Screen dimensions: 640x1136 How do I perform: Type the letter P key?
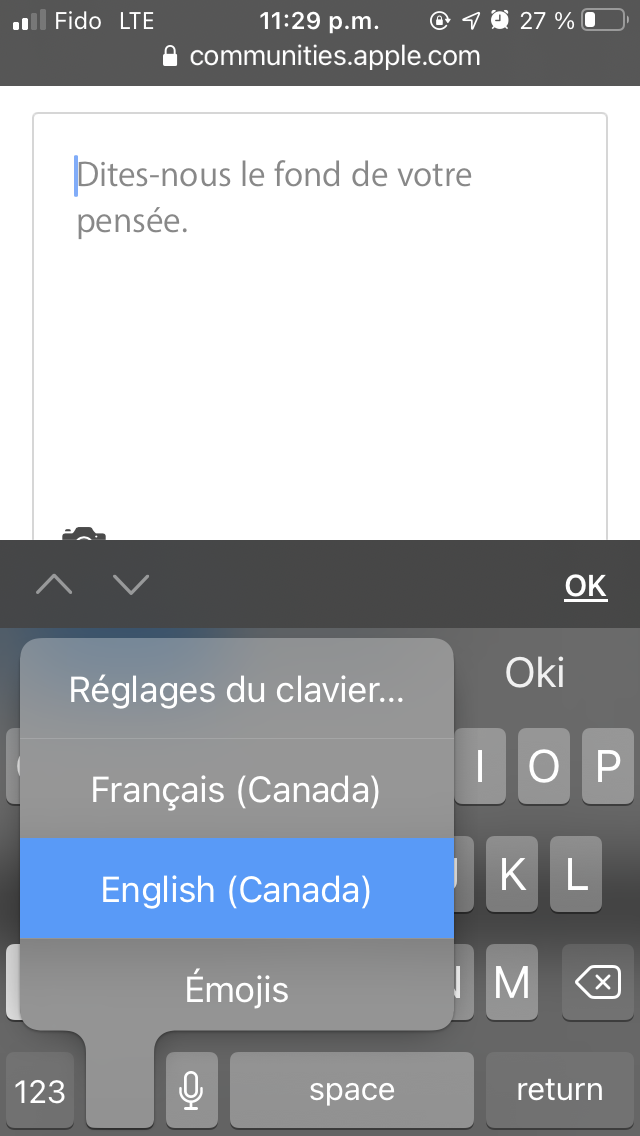tap(607, 766)
